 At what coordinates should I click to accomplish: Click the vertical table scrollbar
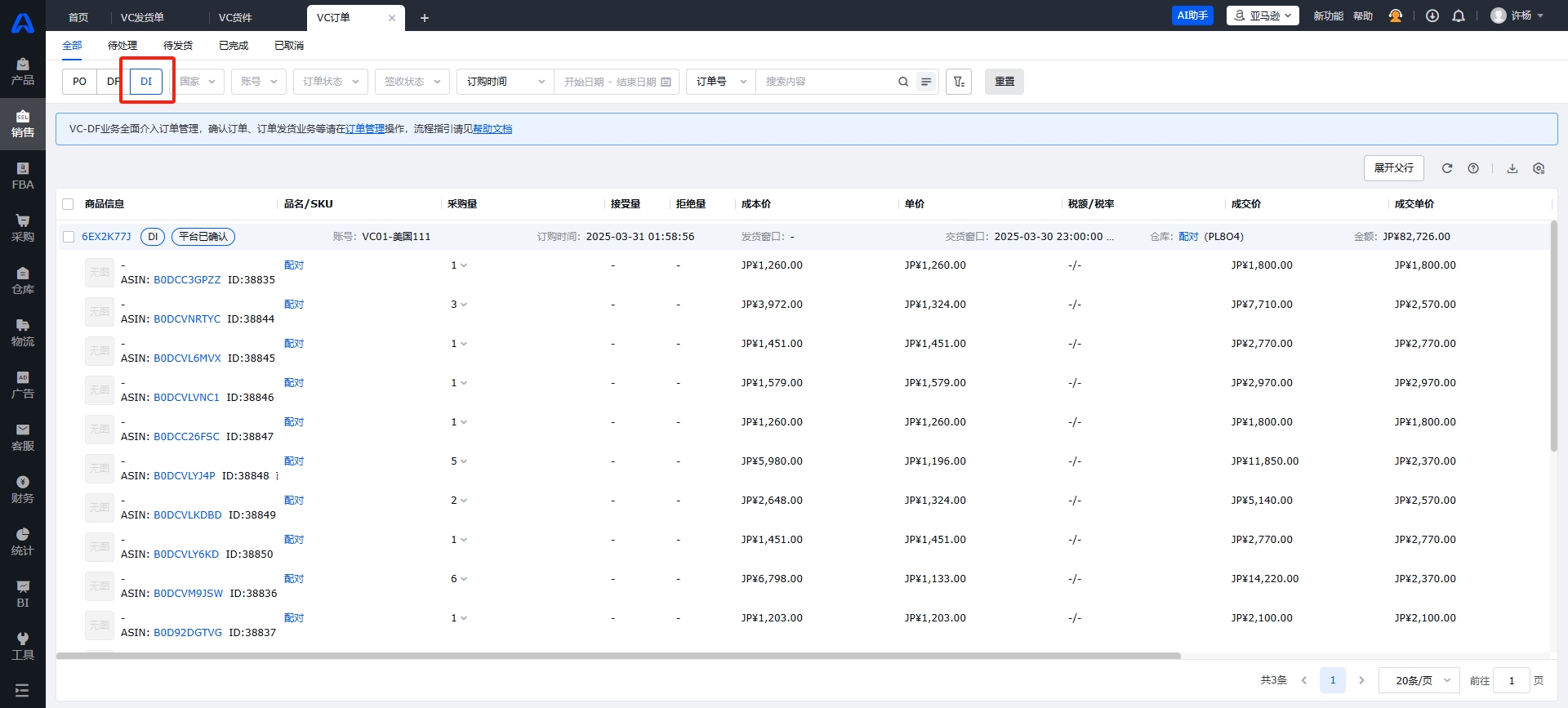coord(1553,335)
